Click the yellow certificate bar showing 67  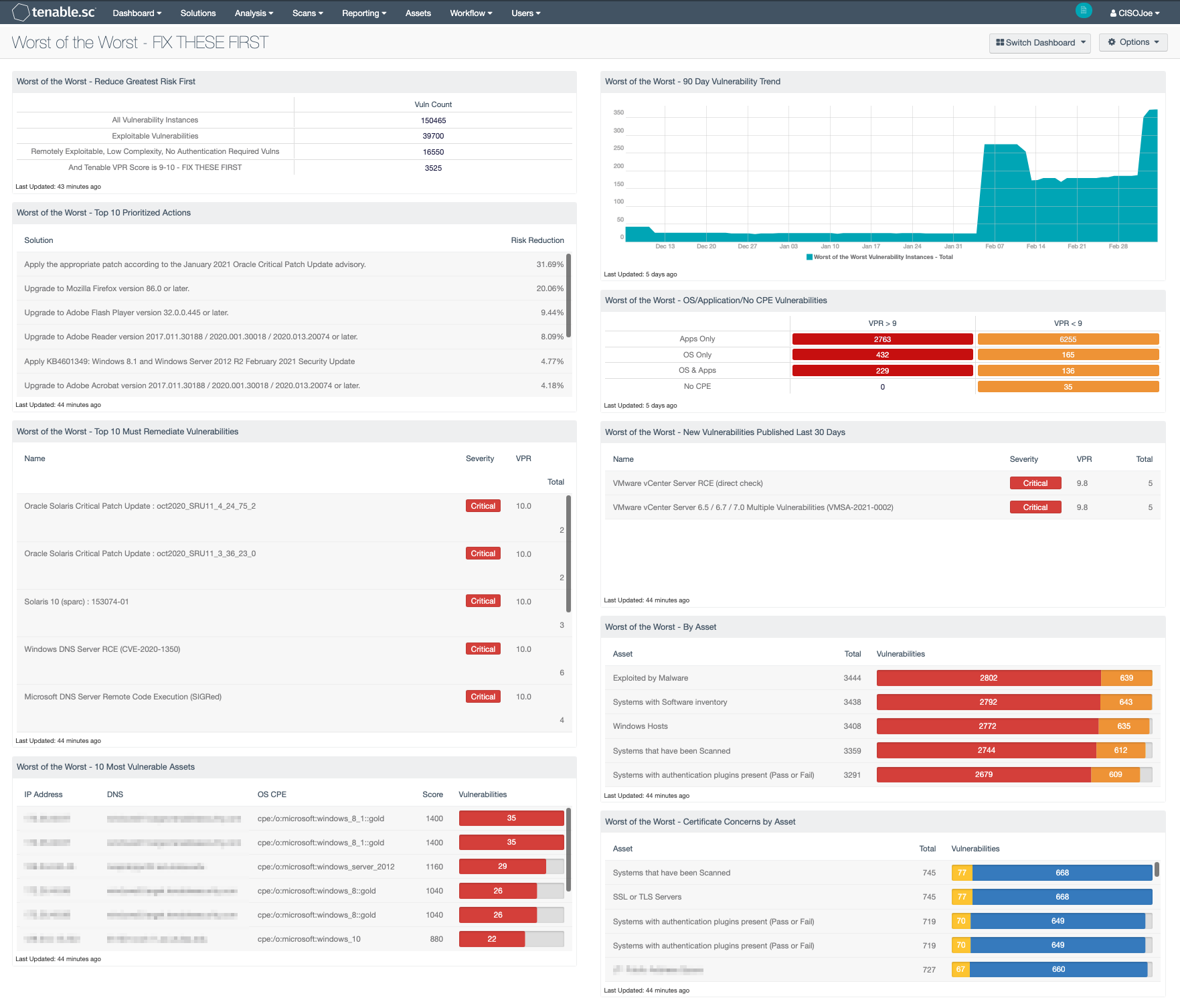pos(960,969)
